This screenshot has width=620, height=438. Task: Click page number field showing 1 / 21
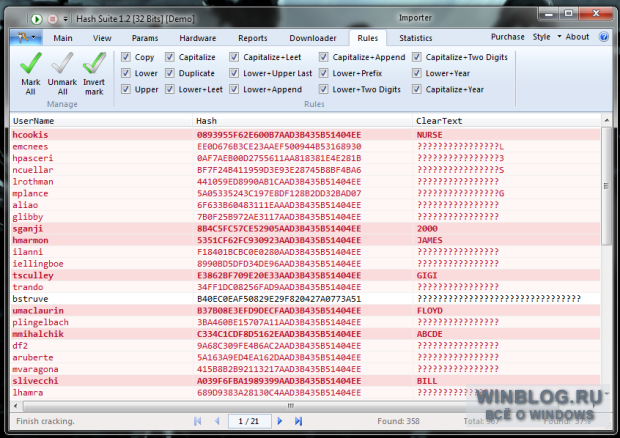coord(249,421)
